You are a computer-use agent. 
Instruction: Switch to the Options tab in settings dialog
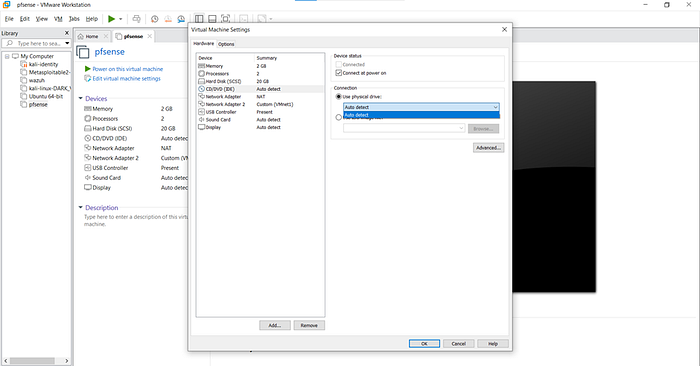click(226, 44)
